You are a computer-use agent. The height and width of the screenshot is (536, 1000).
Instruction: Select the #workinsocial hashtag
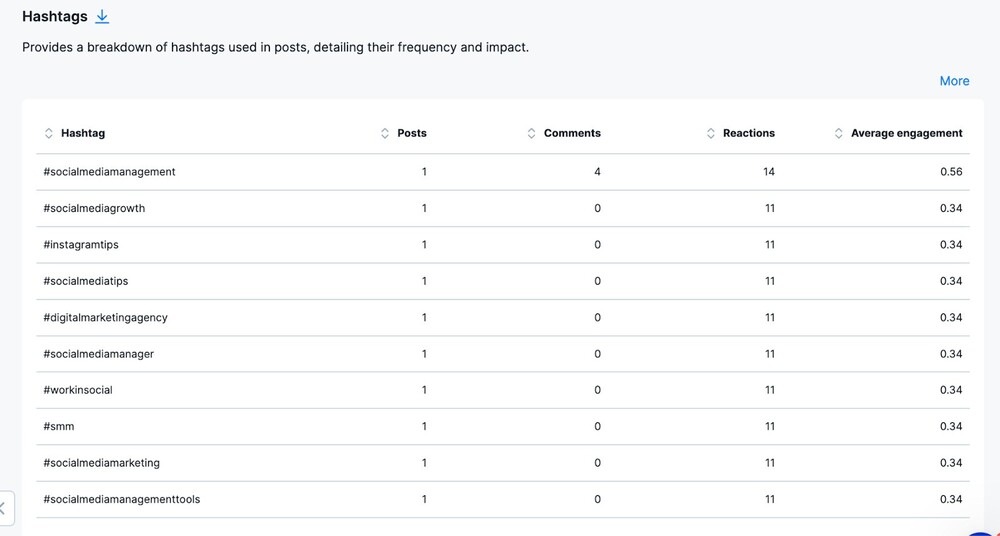78,390
